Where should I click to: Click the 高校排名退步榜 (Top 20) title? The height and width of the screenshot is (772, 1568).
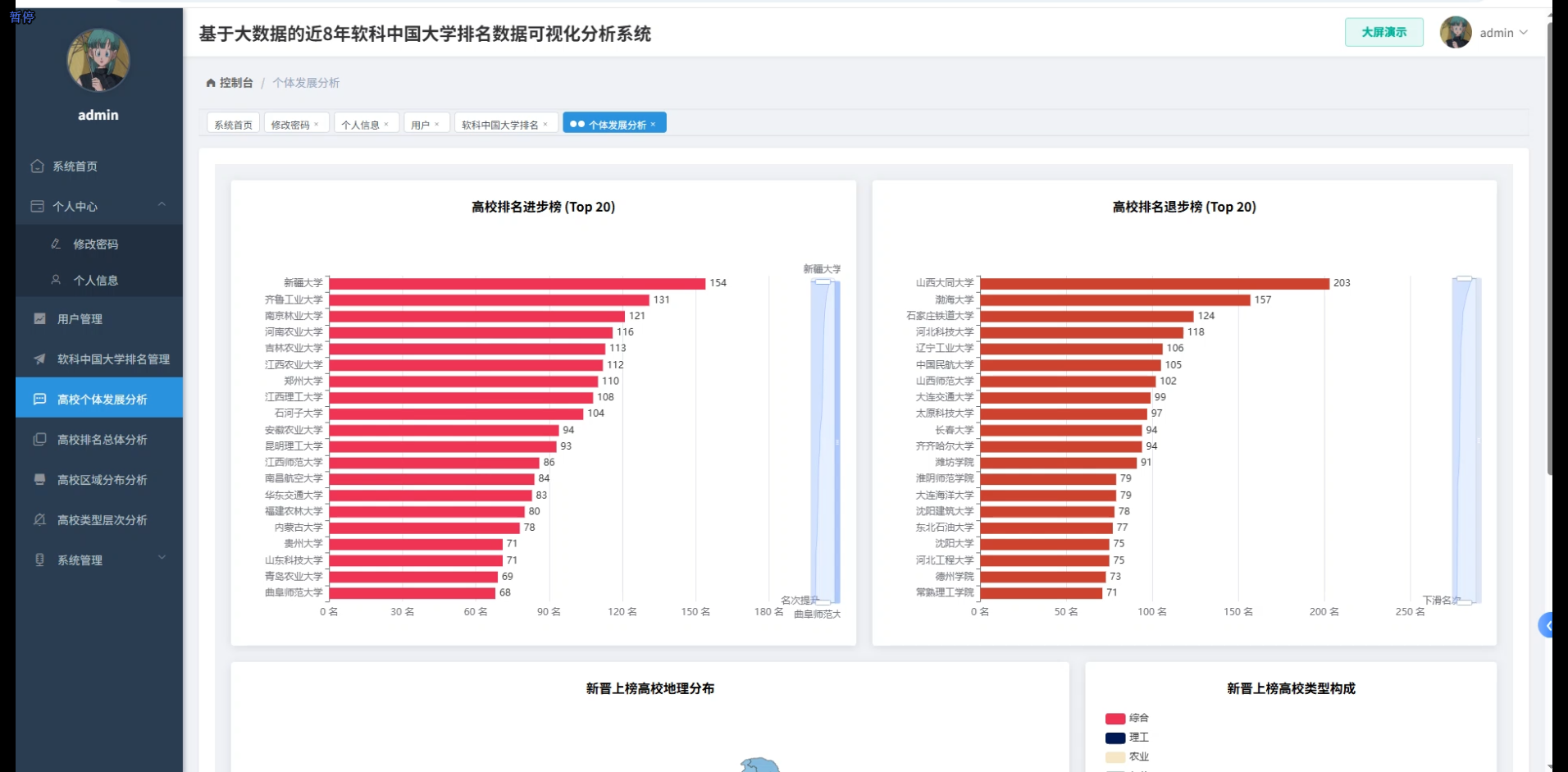(1184, 207)
